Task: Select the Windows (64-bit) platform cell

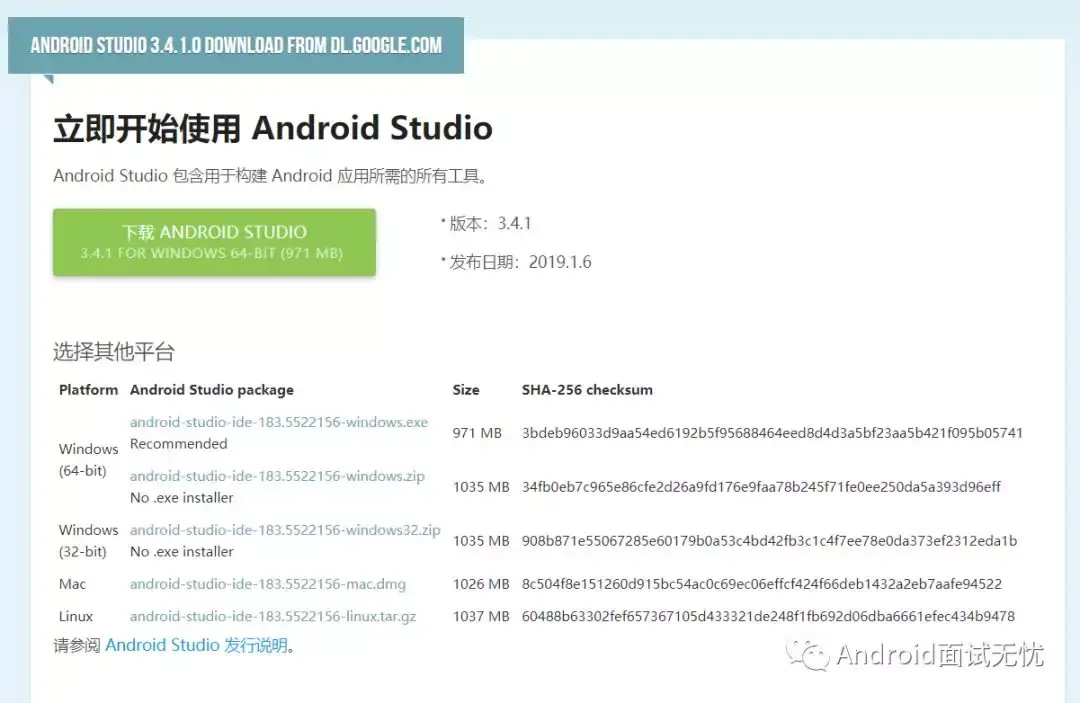Action: [x=88, y=460]
